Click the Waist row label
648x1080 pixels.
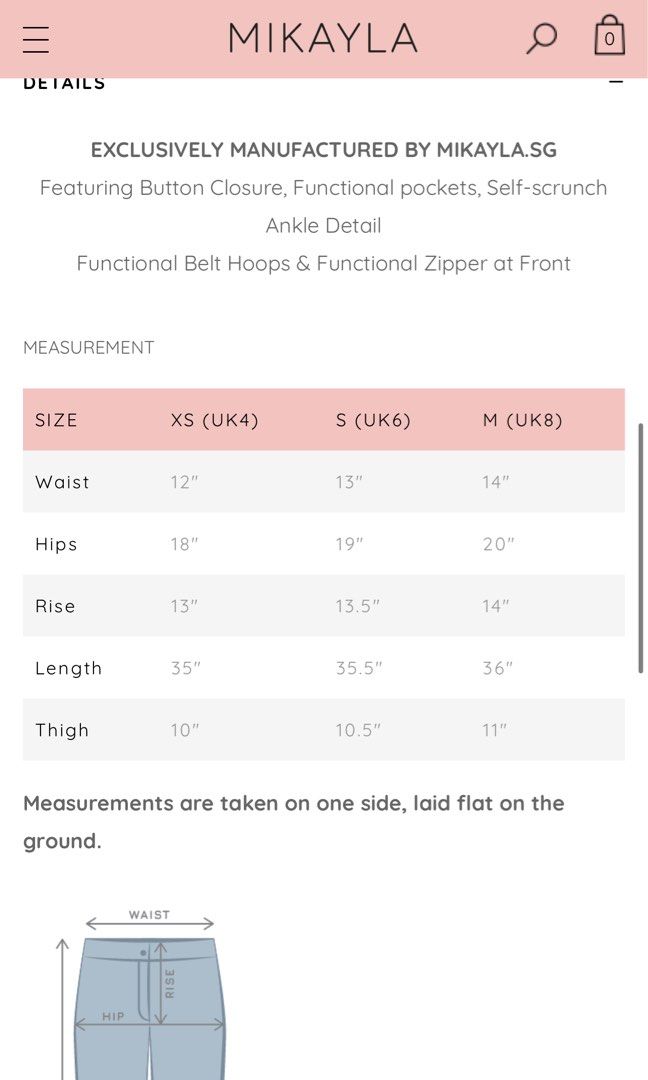pyautogui.click(x=62, y=482)
